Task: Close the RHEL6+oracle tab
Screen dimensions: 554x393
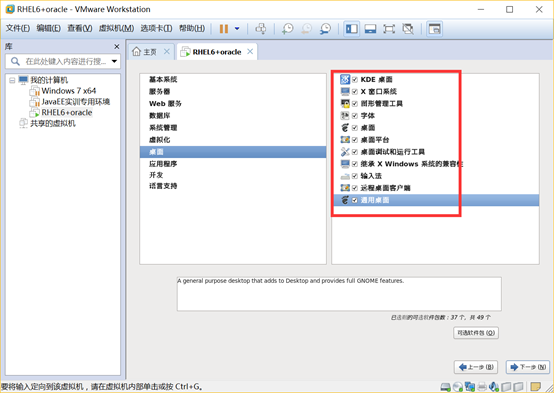Action: click(250, 52)
